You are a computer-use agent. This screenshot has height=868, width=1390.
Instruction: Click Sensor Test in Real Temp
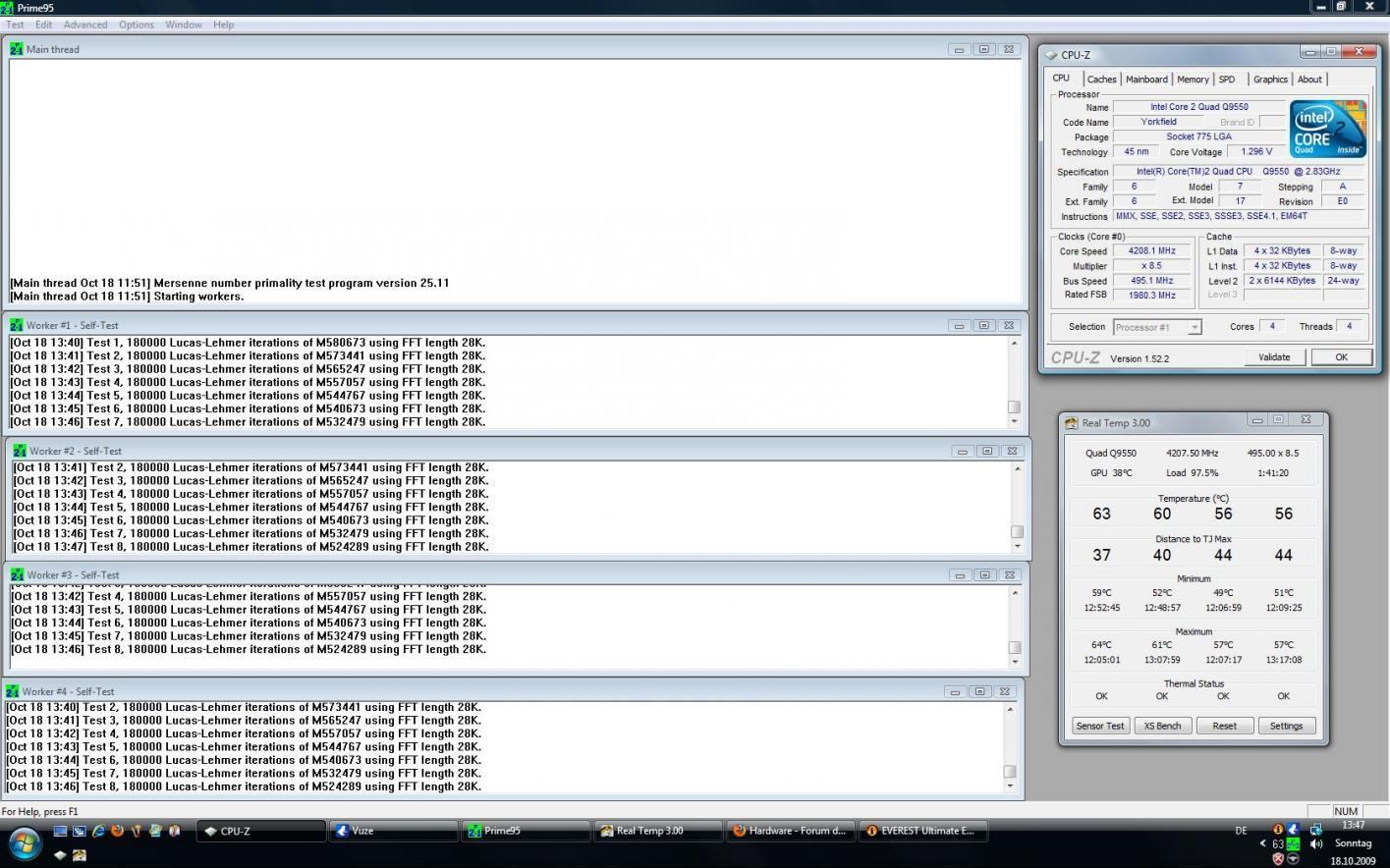1100,726
